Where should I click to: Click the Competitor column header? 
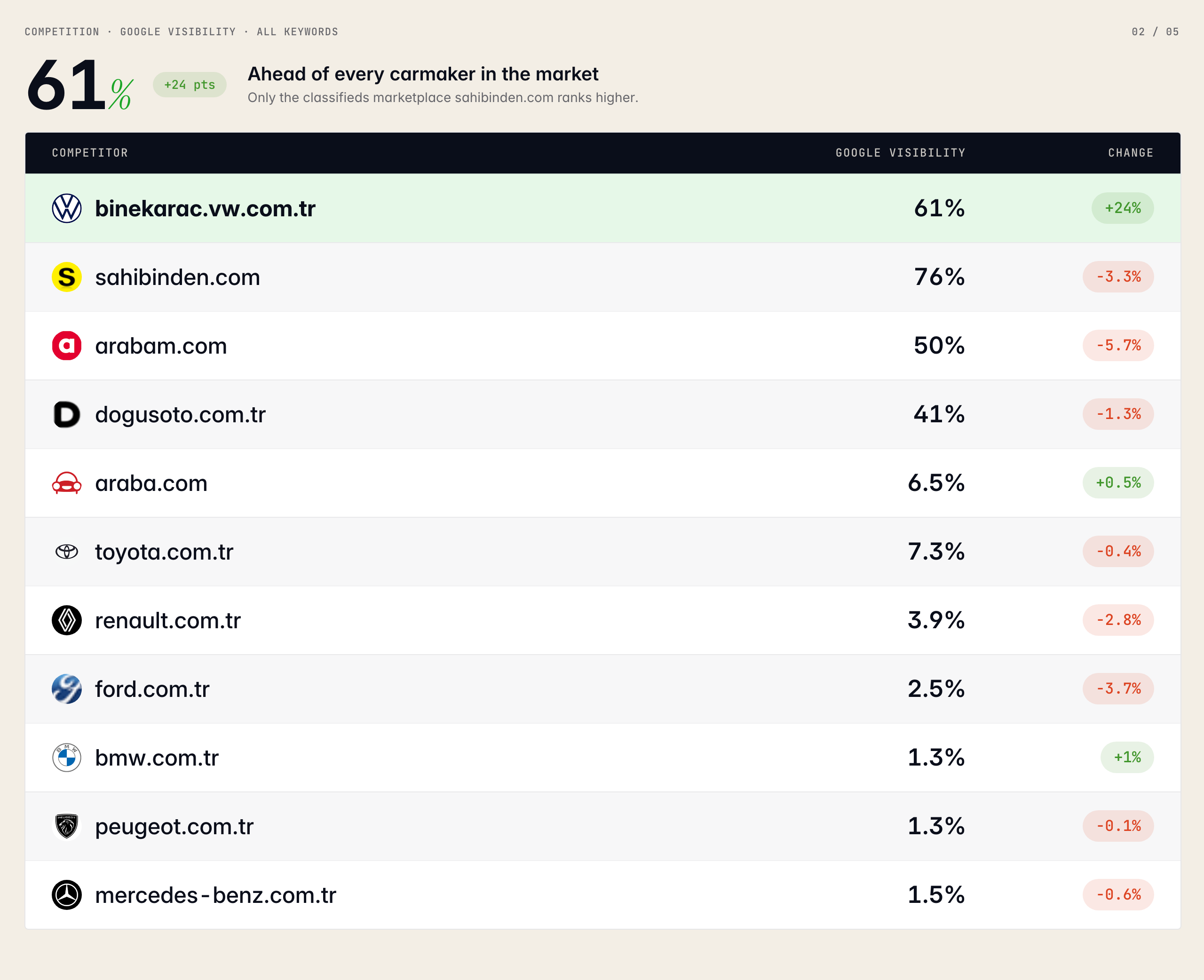pos(90,153)
